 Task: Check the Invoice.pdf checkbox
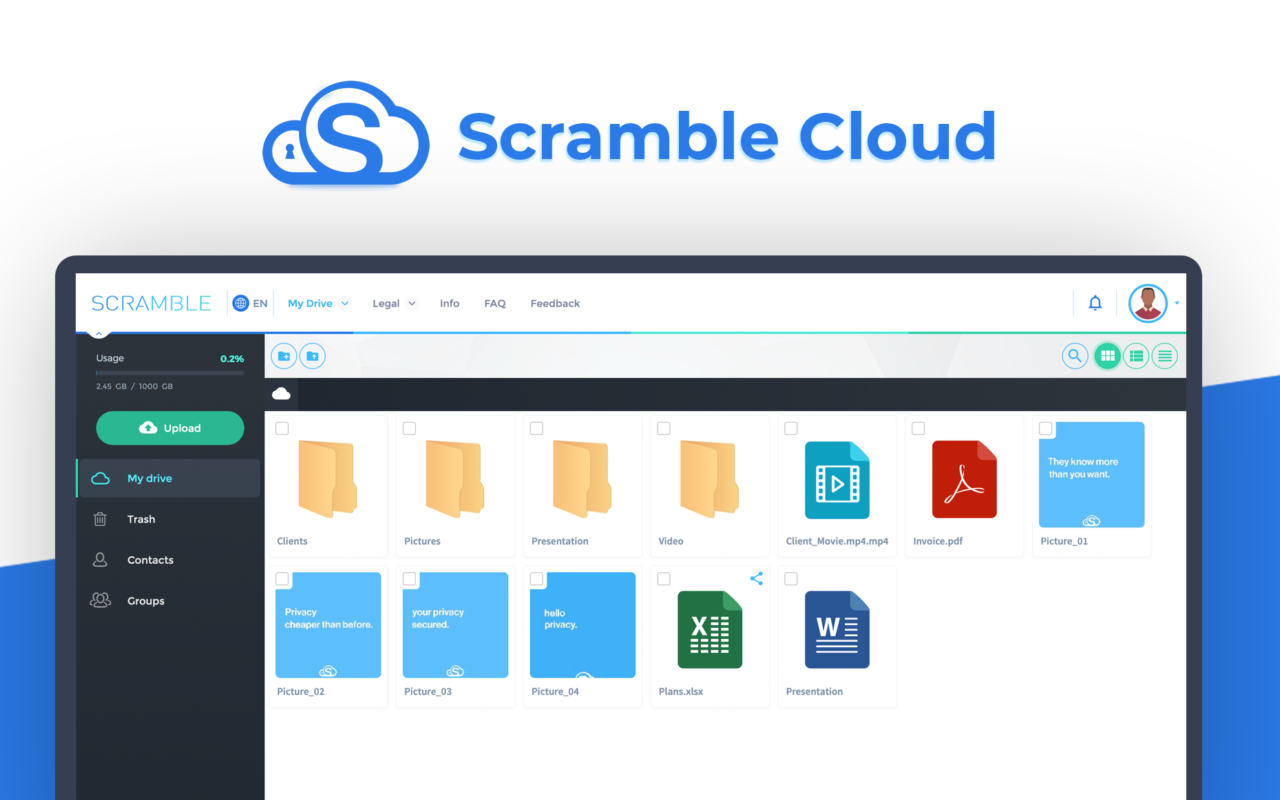[917, 428]
